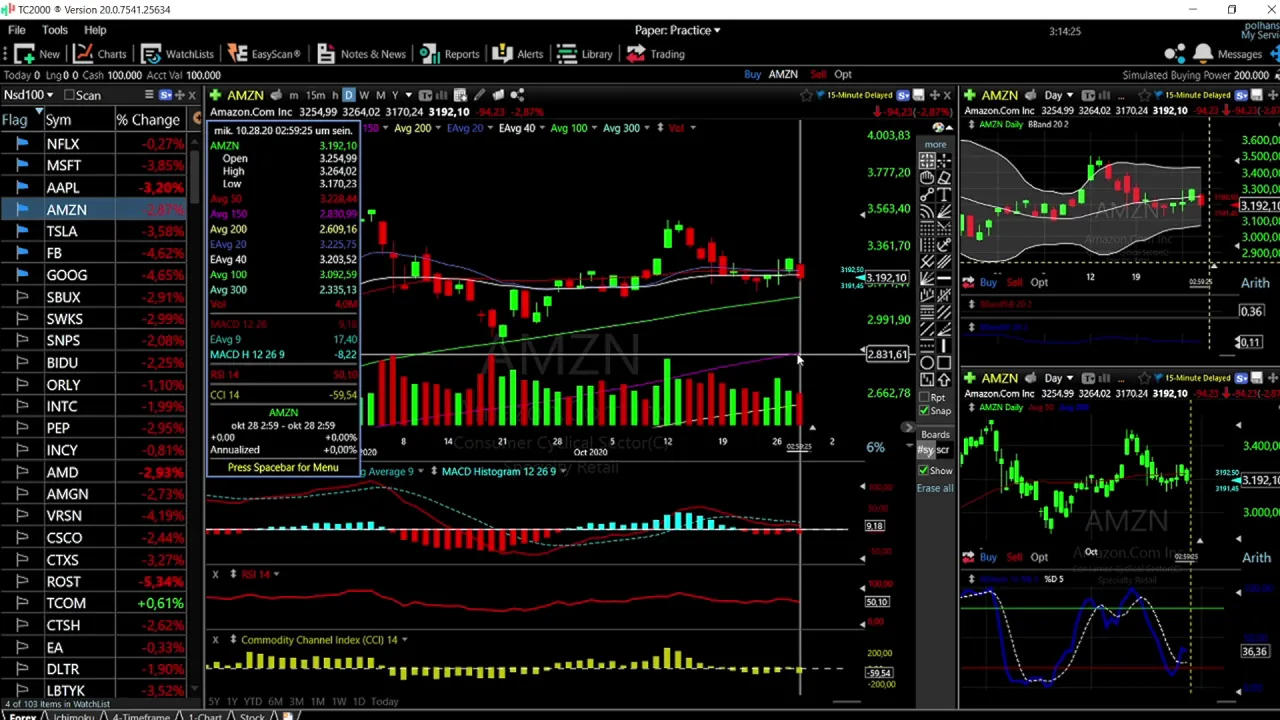Select the Fibonacci arcs drawing tool
The height and width of the screenshot is (720, 1280).
[927, 211]
